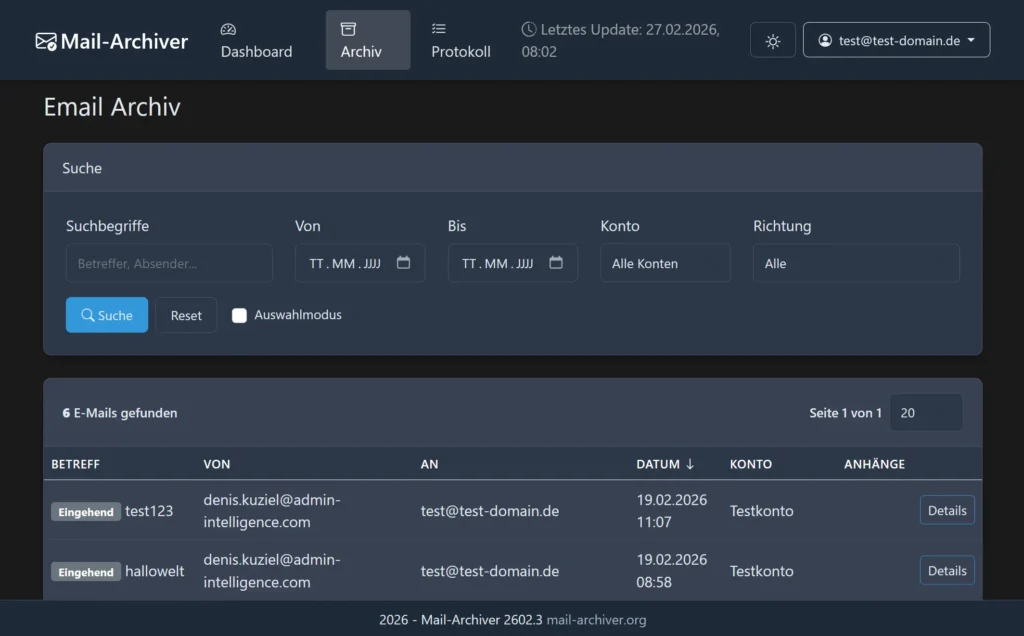Open calendar picker in Bis date field

click(x=556, y=263)
